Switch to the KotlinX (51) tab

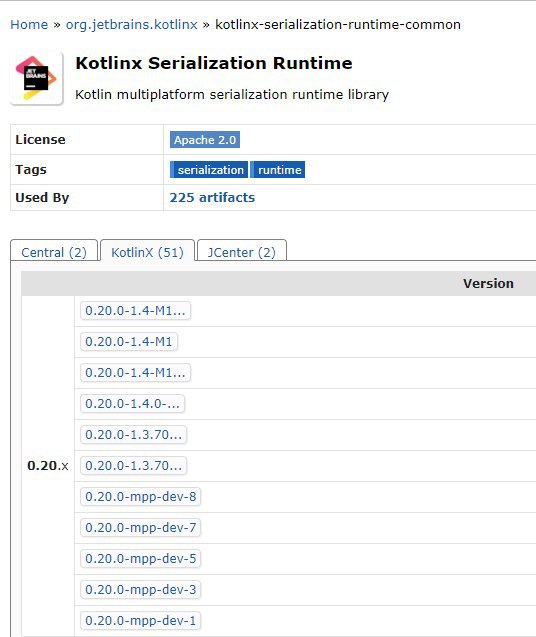tap(148, 252)
